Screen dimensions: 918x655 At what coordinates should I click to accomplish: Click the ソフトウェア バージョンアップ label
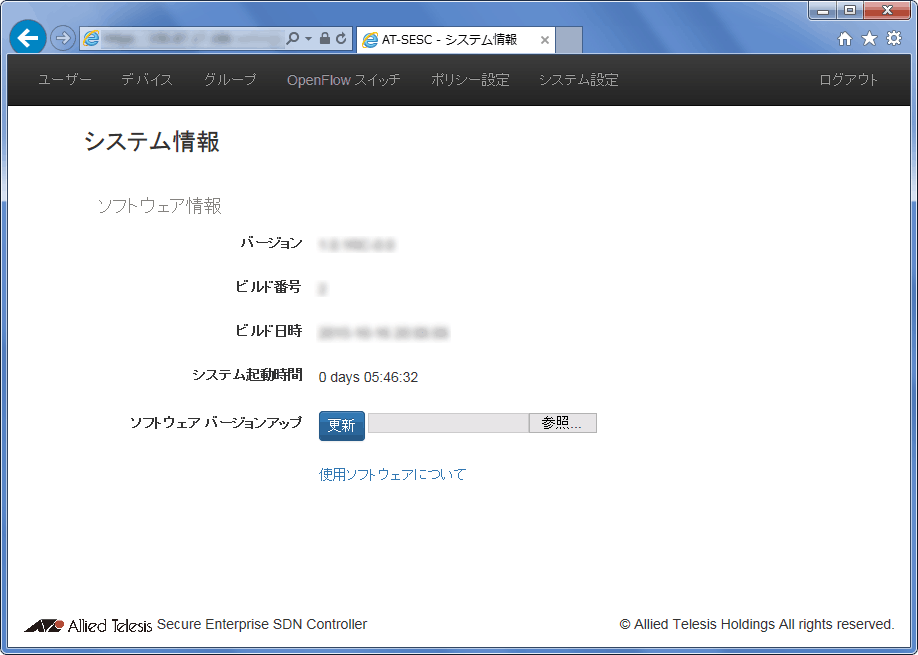click(216, 423)
